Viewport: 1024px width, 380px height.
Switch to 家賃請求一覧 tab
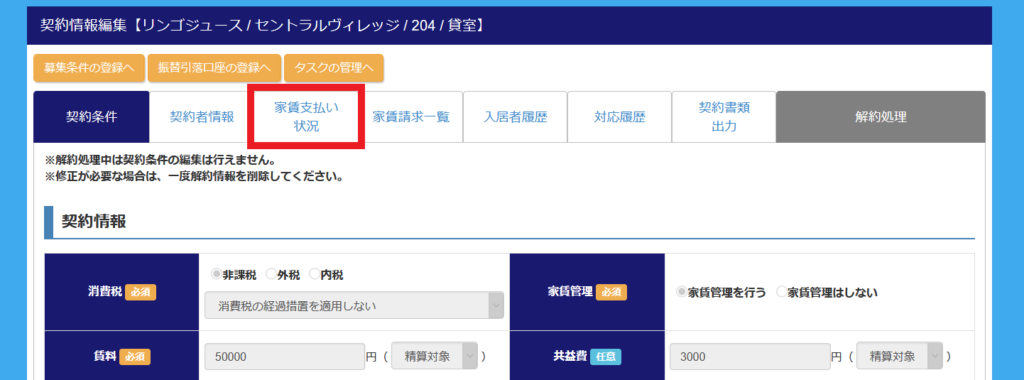pyautogui.click(x=411, y=117)
